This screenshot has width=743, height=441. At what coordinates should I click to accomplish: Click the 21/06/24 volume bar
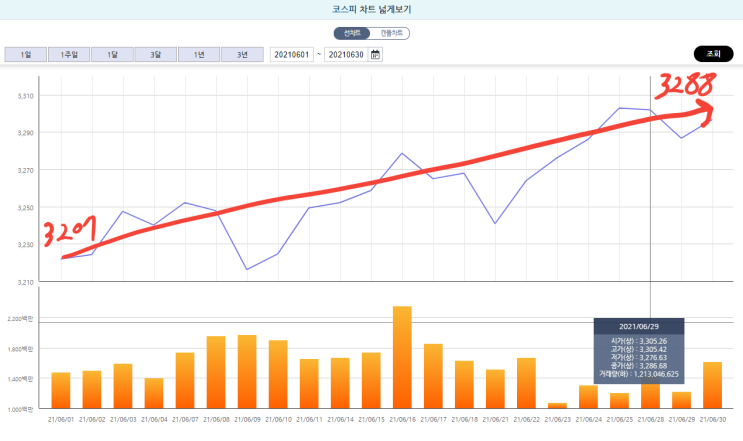tap(588, 397)
